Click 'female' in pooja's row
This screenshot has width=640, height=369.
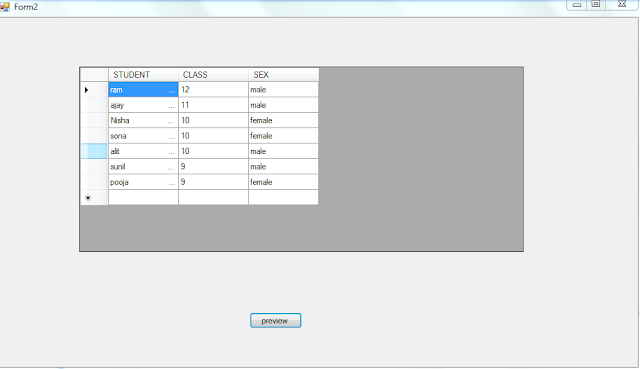tap(283, 182)
